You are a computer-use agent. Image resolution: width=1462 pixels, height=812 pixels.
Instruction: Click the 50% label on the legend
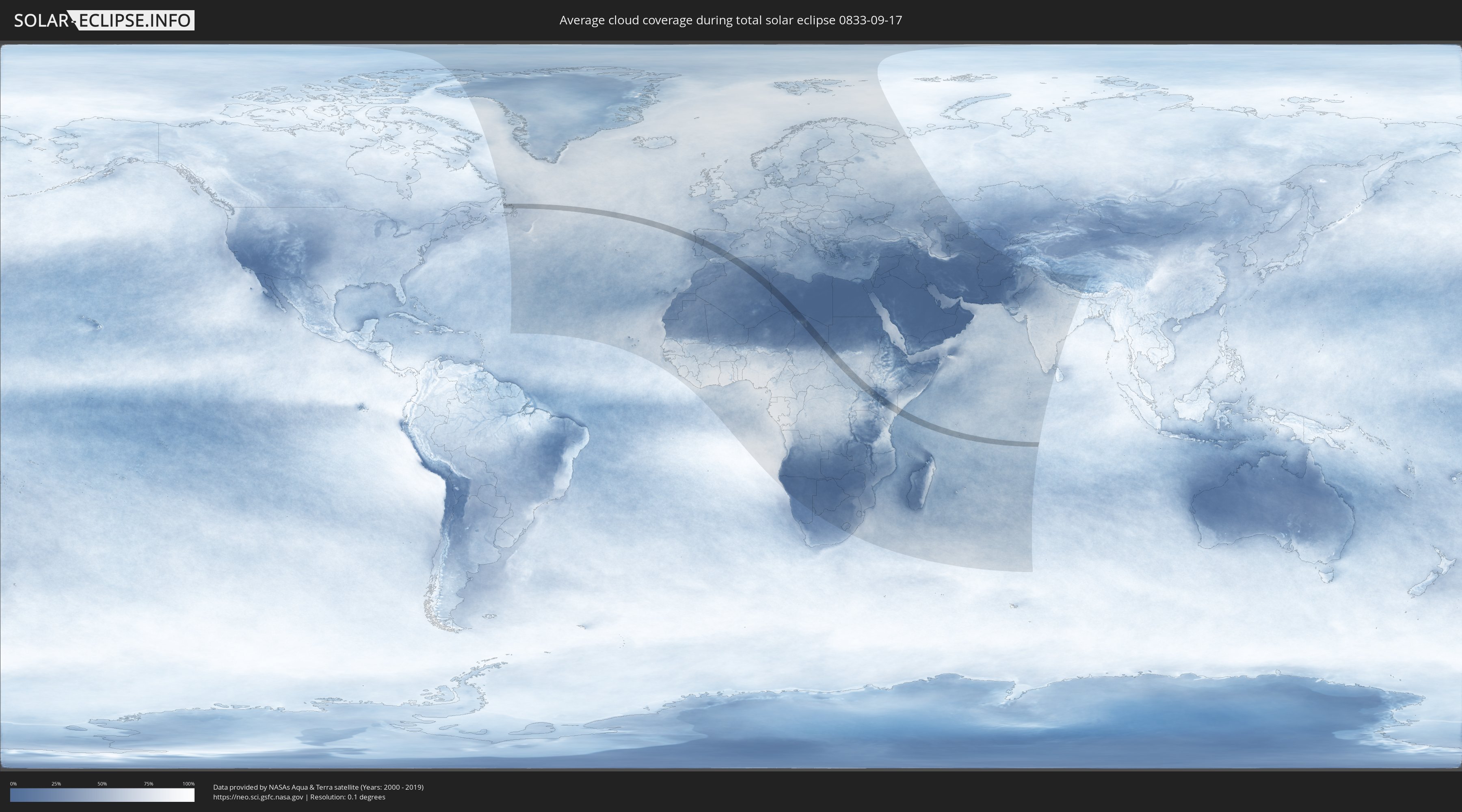(x=102, y=784)
